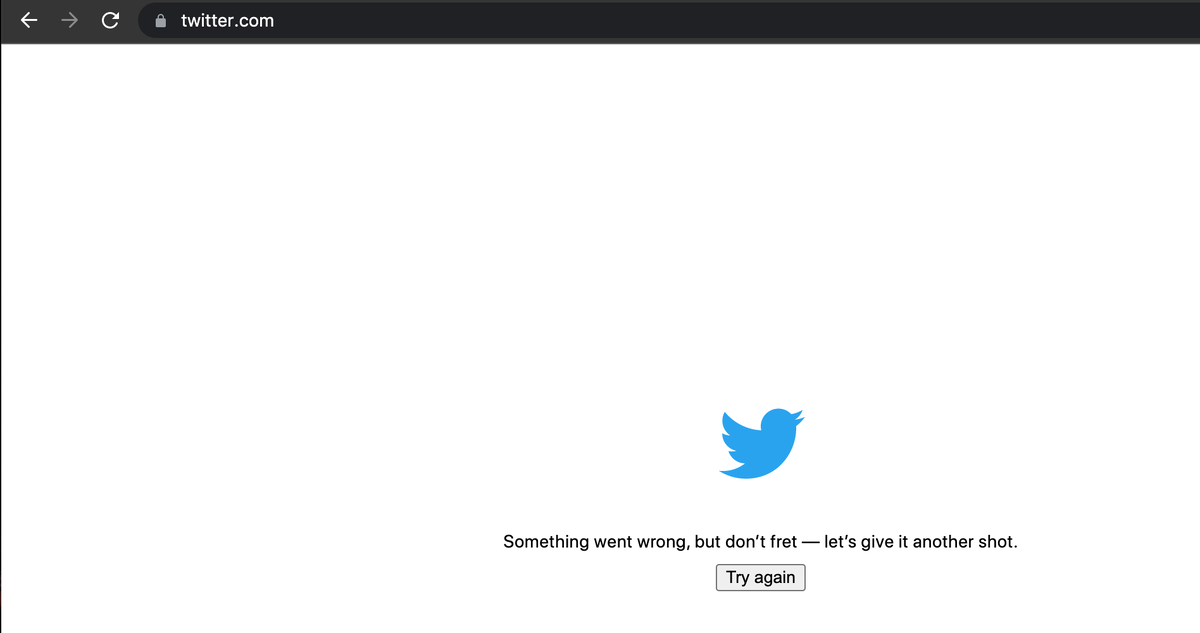The width and height of the screenshot is (1200, 633).
Task: Open site info via the padlock icon
Action: [160, 20]
